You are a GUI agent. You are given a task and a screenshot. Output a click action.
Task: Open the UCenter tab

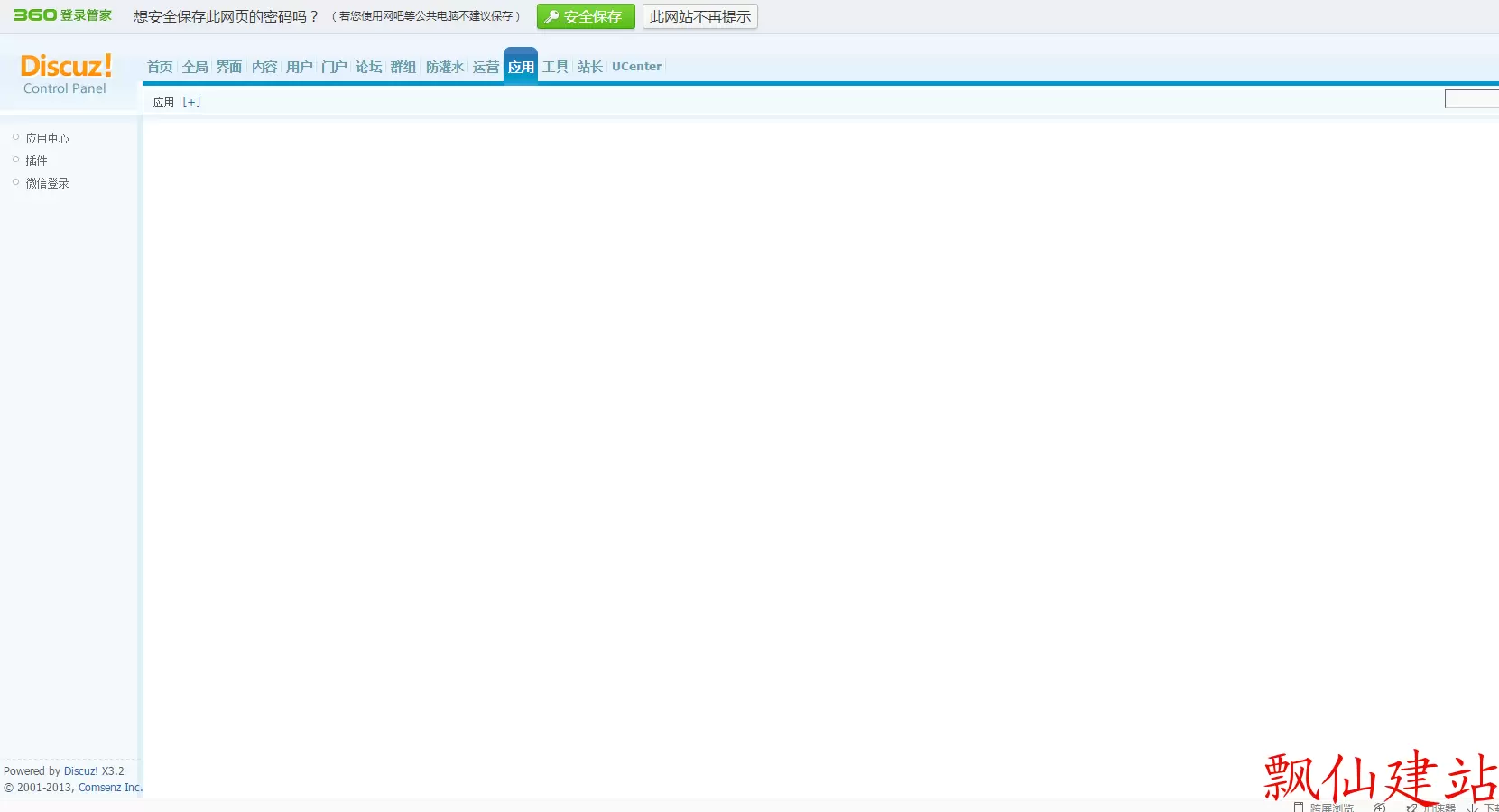[637, 67]
